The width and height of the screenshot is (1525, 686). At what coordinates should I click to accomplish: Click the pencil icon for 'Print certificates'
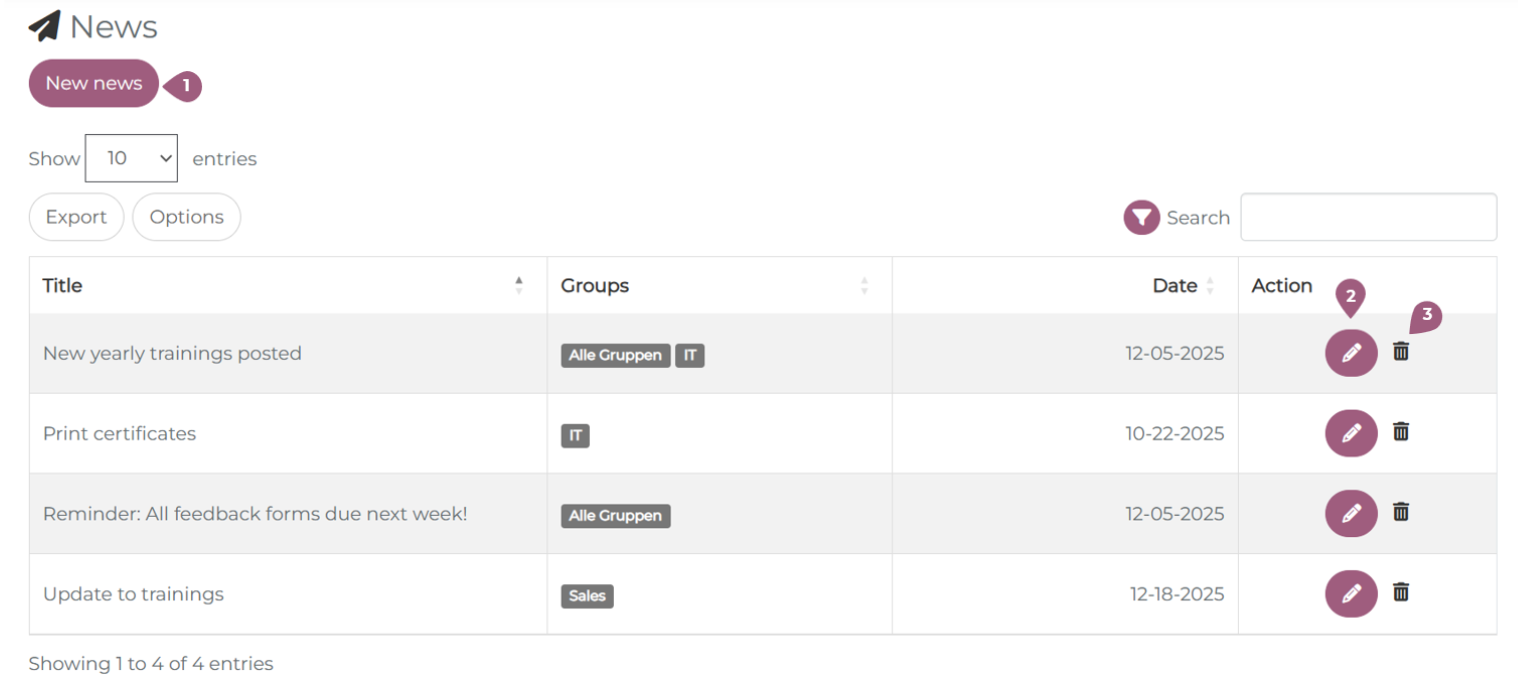1351,433
